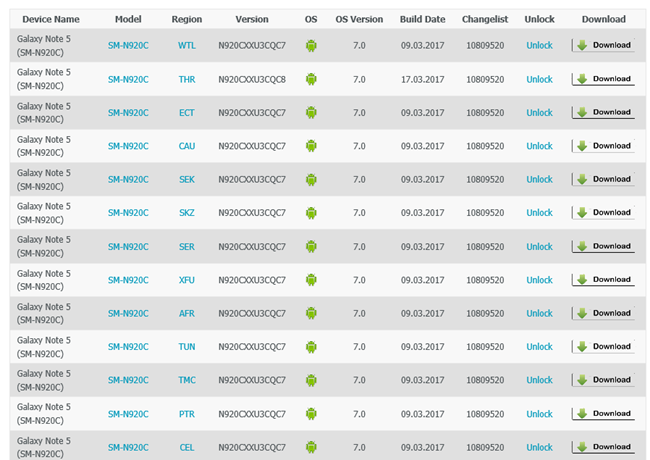650x460 pixels.
Task: Click Unlock in the SER row
Action: [539, 247]
